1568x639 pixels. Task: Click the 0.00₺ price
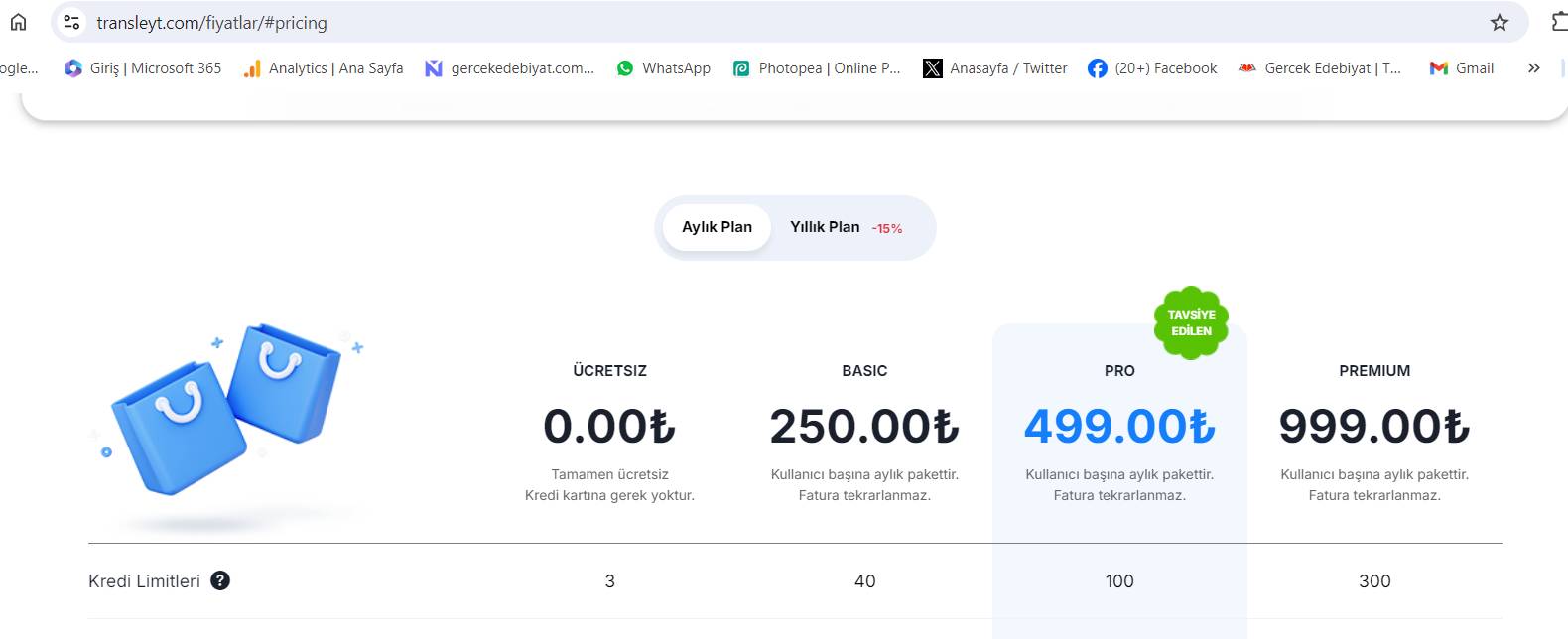click(x=609, y=427)
